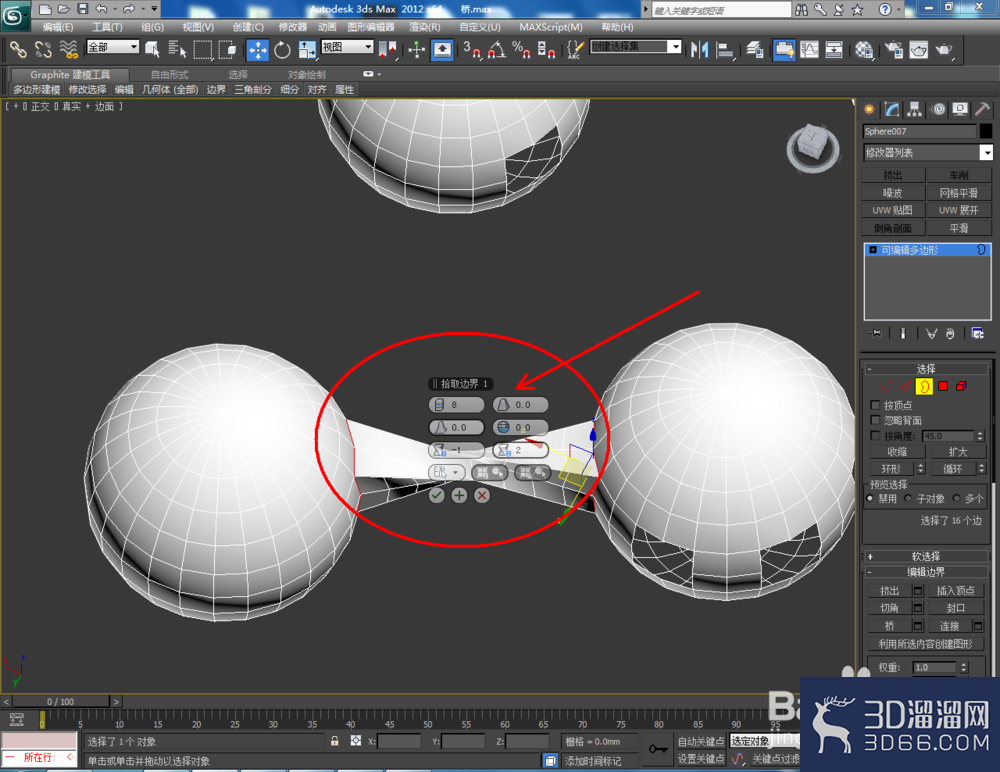Toggle pin stack icon below modifier stack
The image size is (1000, 772).
click(x=876, y=333)
